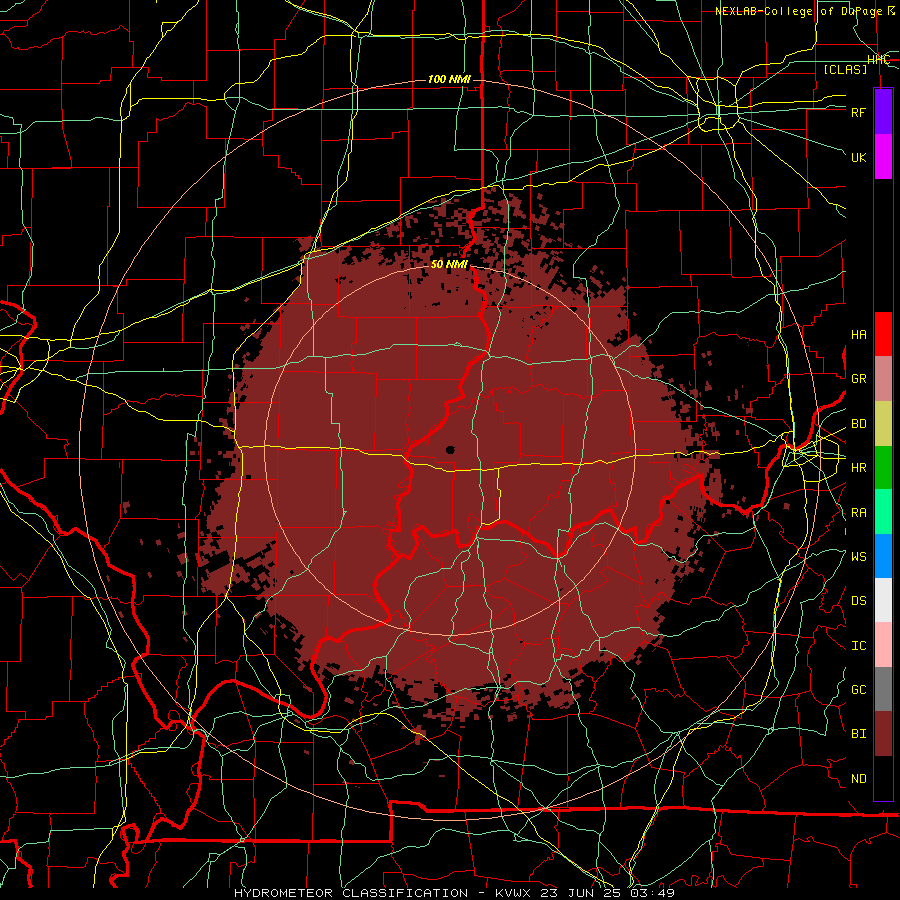
Task: Select the GR pink legend swatch
Action: [883, 378]
